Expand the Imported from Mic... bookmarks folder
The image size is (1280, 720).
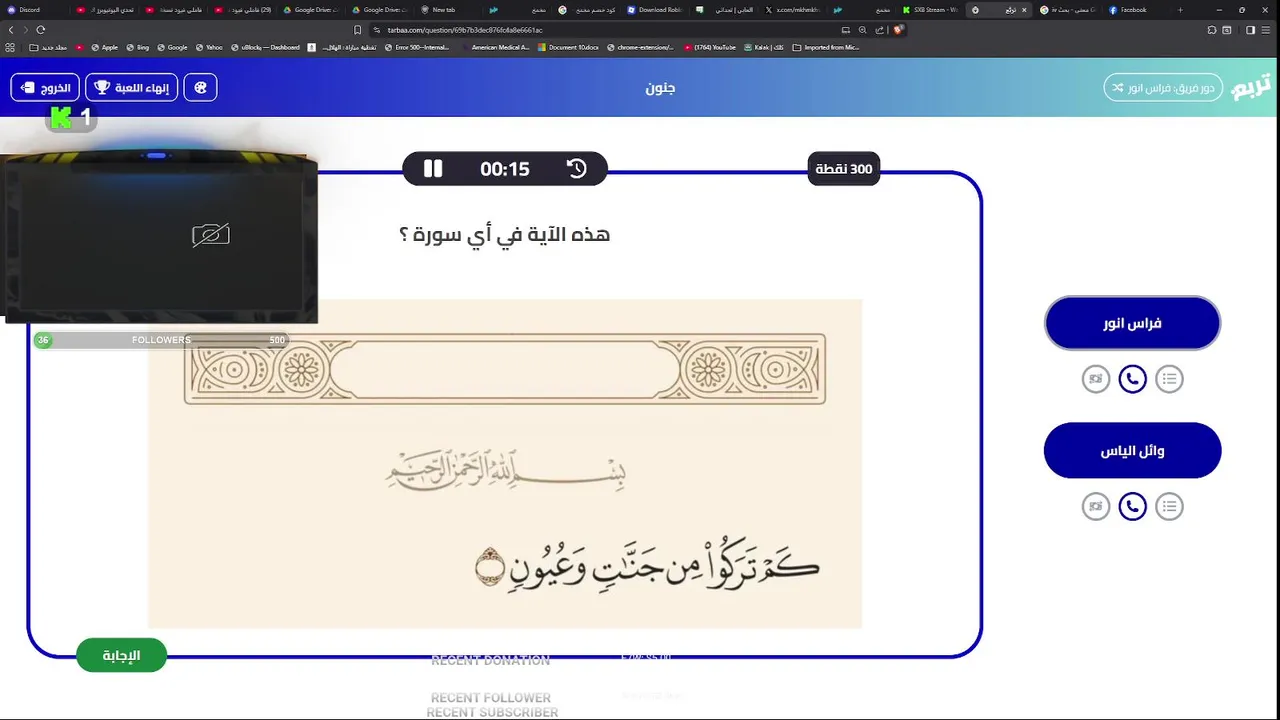[x=825, y=47]
